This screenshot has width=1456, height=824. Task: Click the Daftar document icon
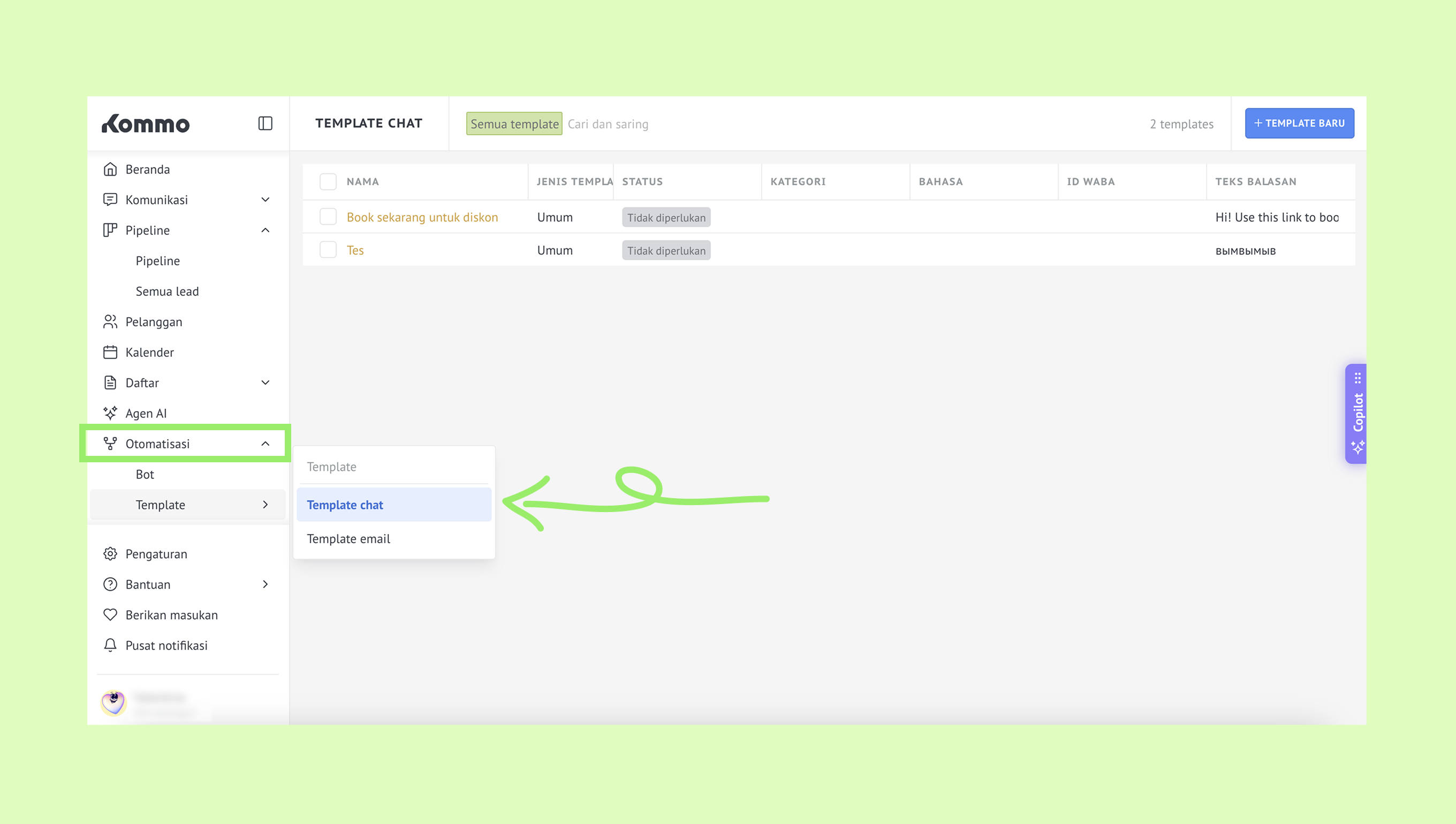[110, 383]
